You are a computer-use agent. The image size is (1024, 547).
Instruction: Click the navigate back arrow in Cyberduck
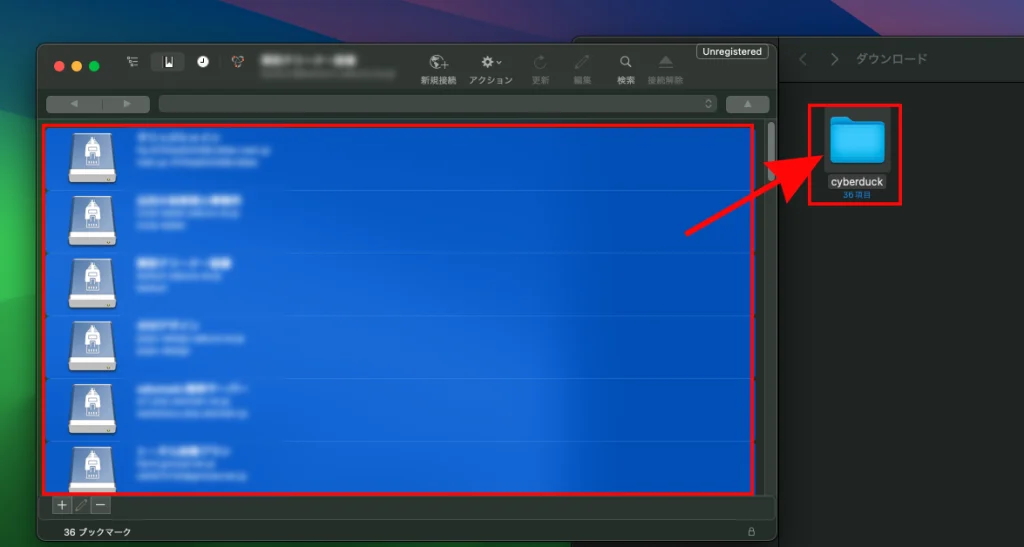point(73,104)
